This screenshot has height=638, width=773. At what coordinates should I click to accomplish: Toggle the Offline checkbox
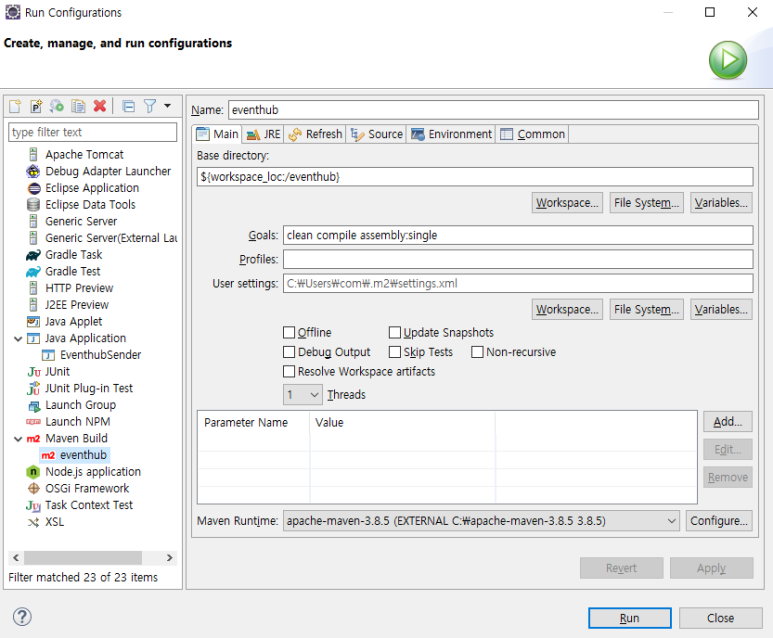point(289,332)
